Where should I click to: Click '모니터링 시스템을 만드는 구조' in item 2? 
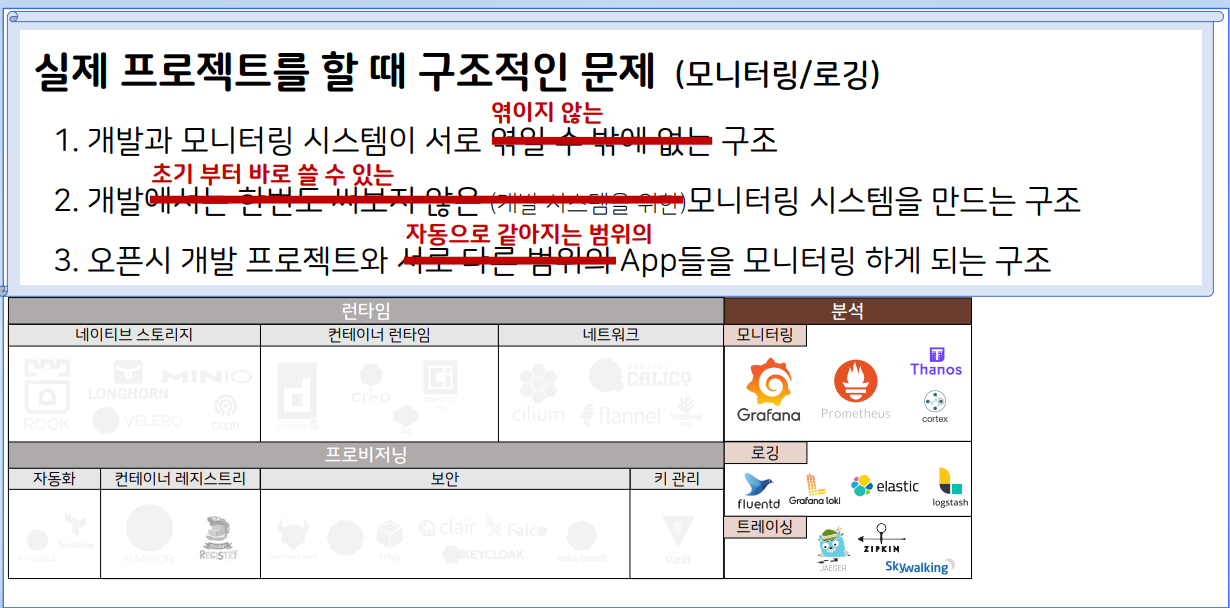coord(884,200)
